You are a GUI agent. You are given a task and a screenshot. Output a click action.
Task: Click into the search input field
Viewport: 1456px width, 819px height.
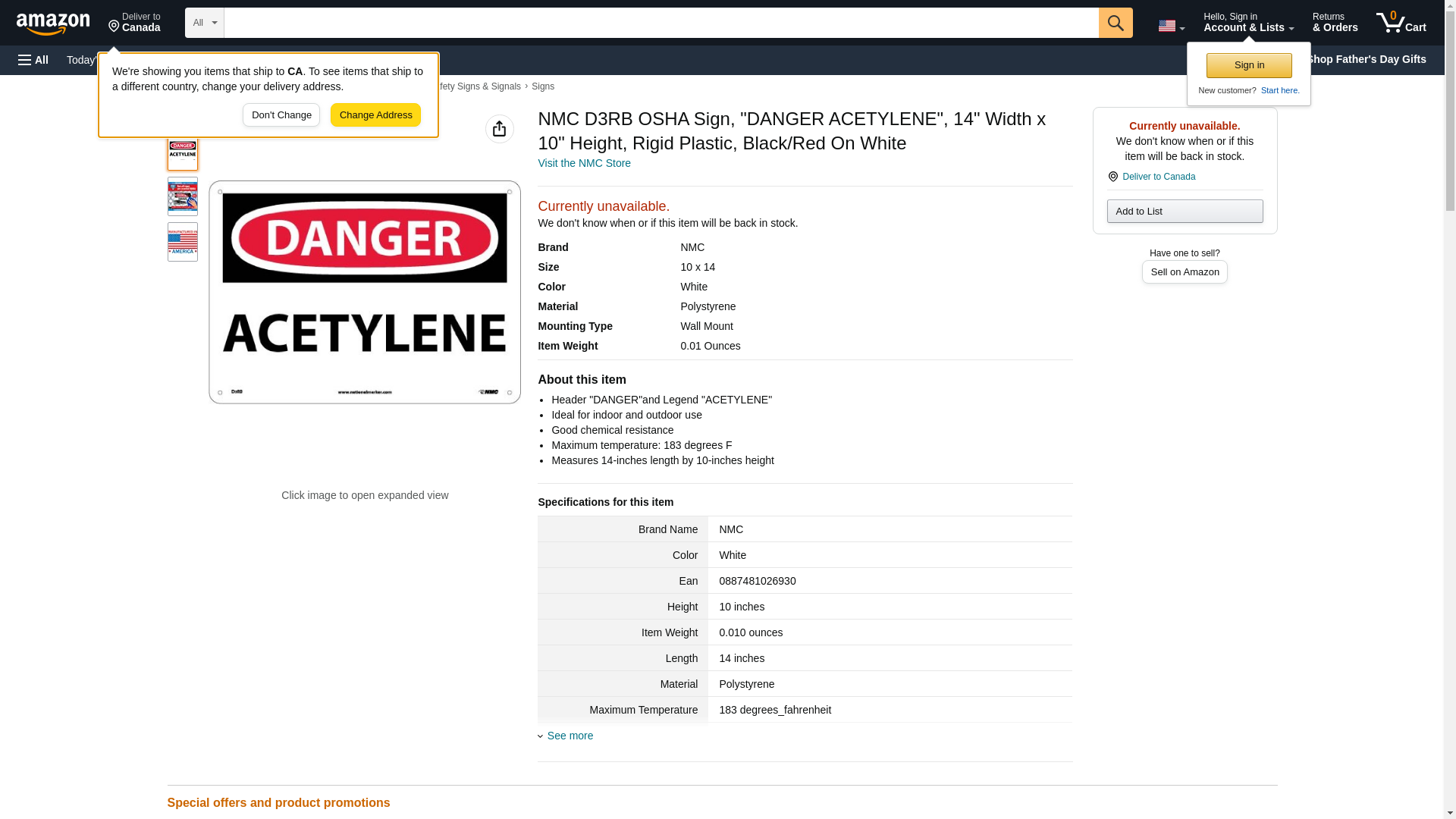tap(660, 23)
